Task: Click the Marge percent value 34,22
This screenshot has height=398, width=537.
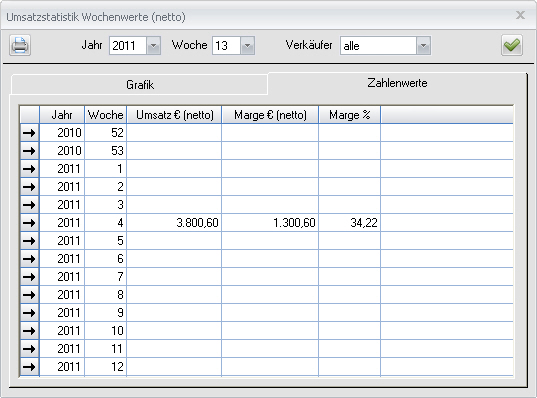Action: click(x=350, y=223)
